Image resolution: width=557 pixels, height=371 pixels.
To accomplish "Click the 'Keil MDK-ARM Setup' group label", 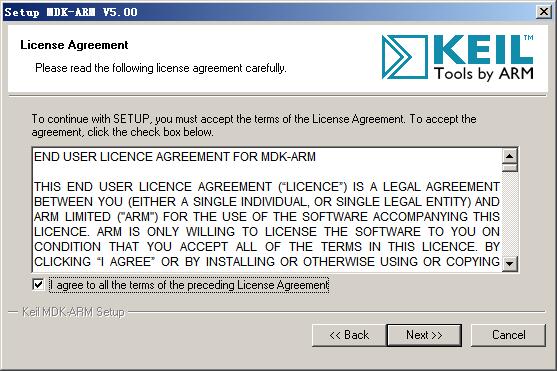I will click(73, 312).
